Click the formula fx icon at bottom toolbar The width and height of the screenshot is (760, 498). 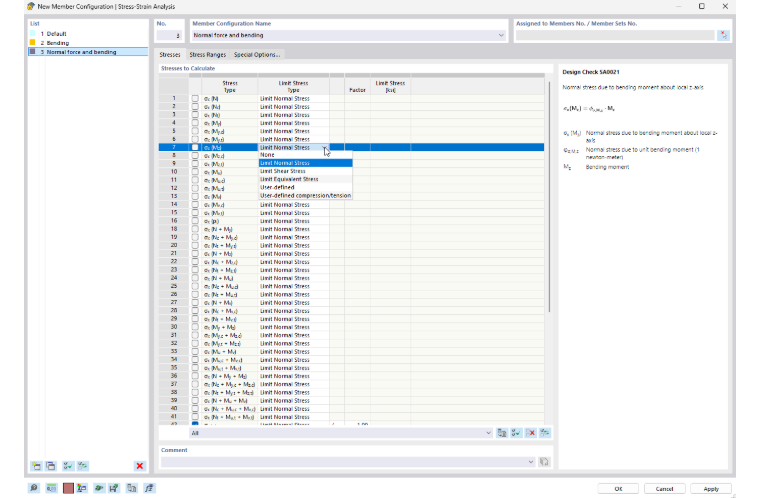(x=149, y=488)
